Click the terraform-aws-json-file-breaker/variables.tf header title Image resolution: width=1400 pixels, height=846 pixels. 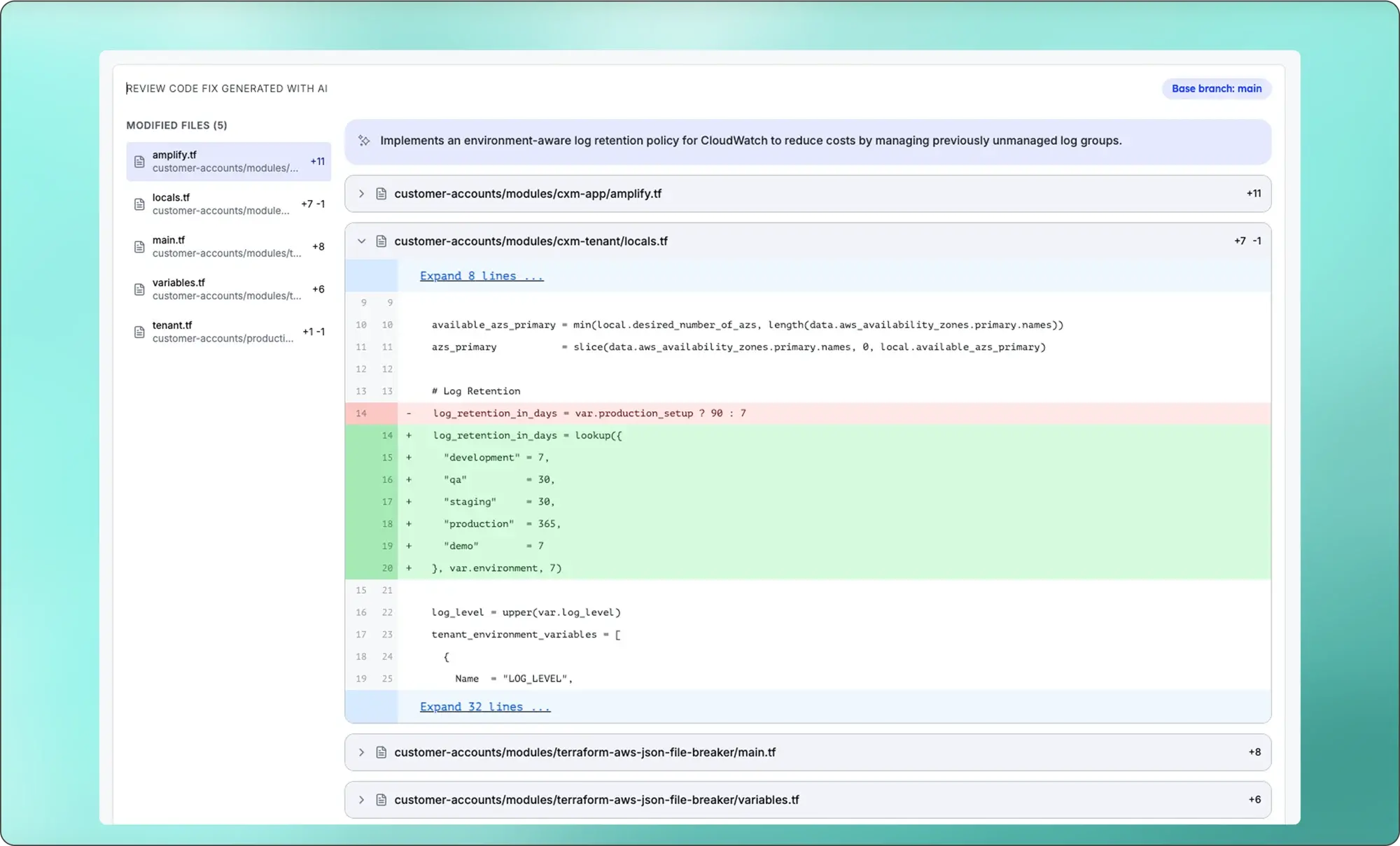pos(596,801)
